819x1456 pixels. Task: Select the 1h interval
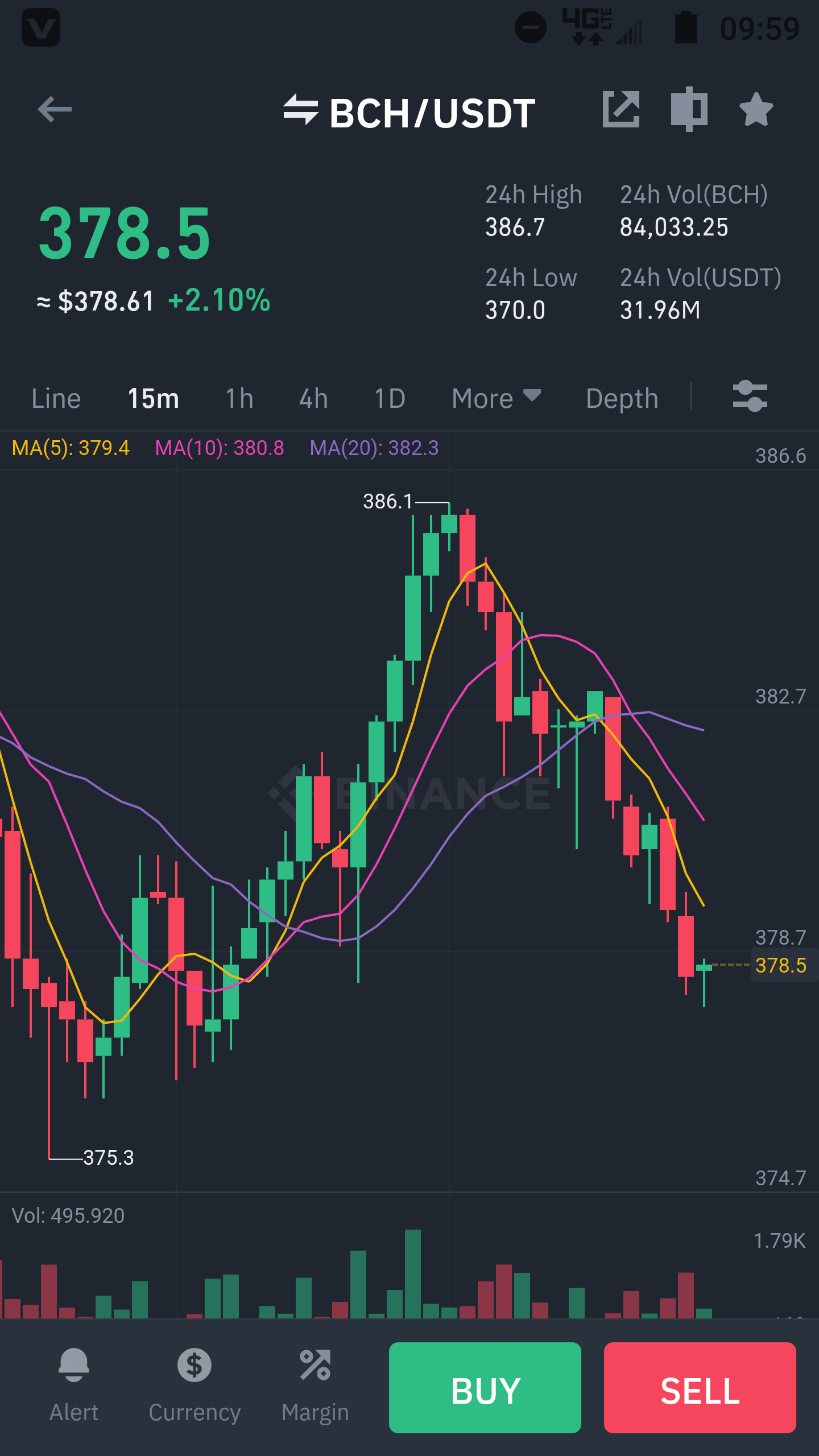tap(239, 398)
